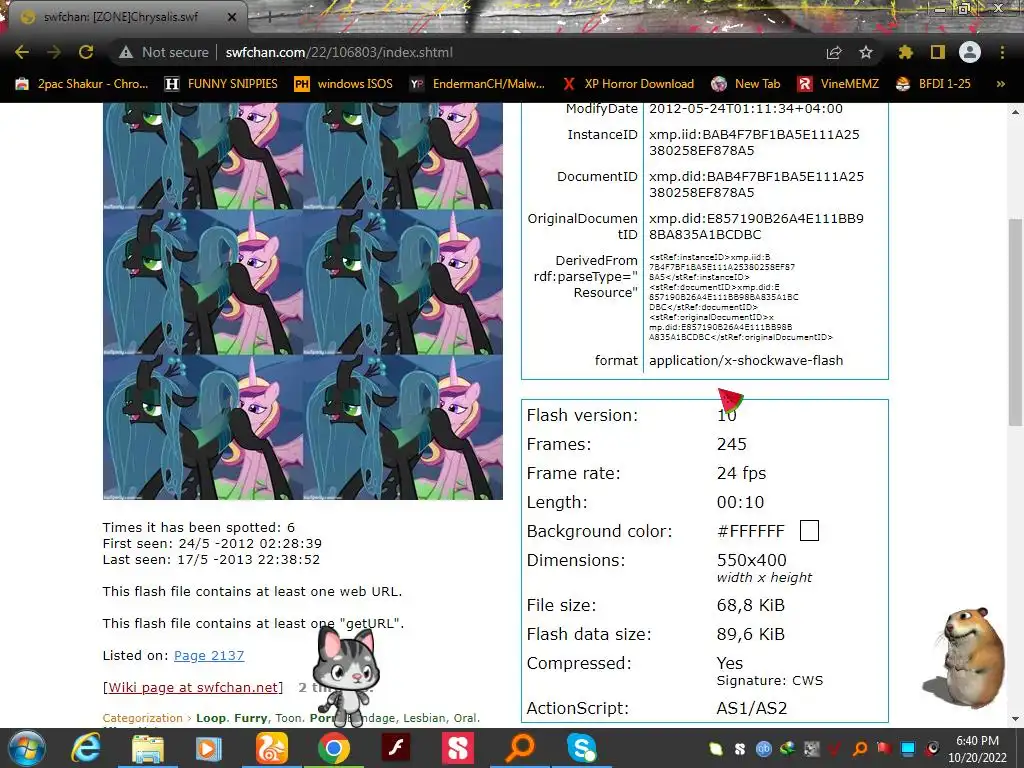The image size is (1024, 768).
Task: Open Chrome's three-dot menu
Action: (x=1002, y=52)
